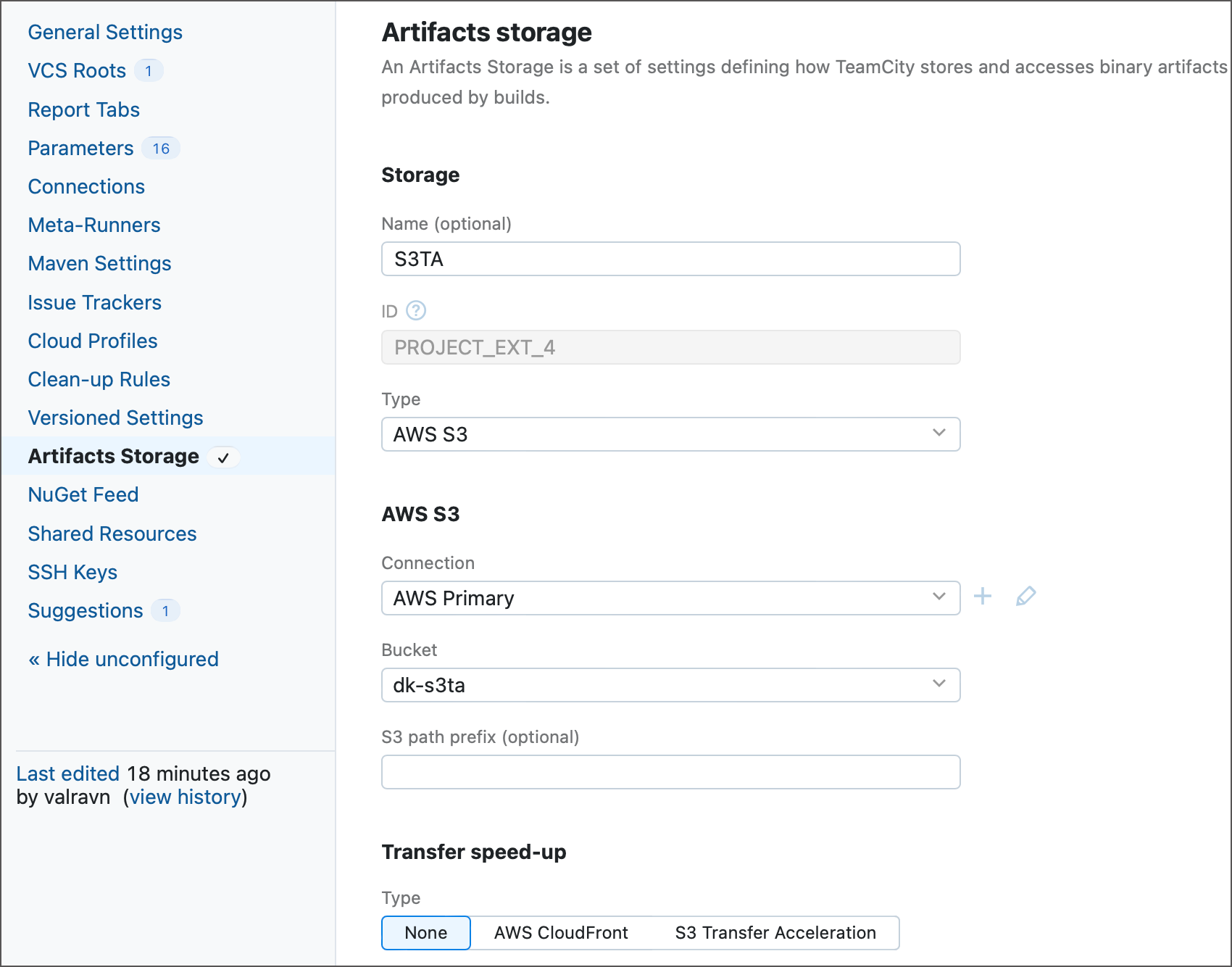This screenshot has width=1232, height=967.
Task: Open help for the ID field
Action: [x=415, y=311]
